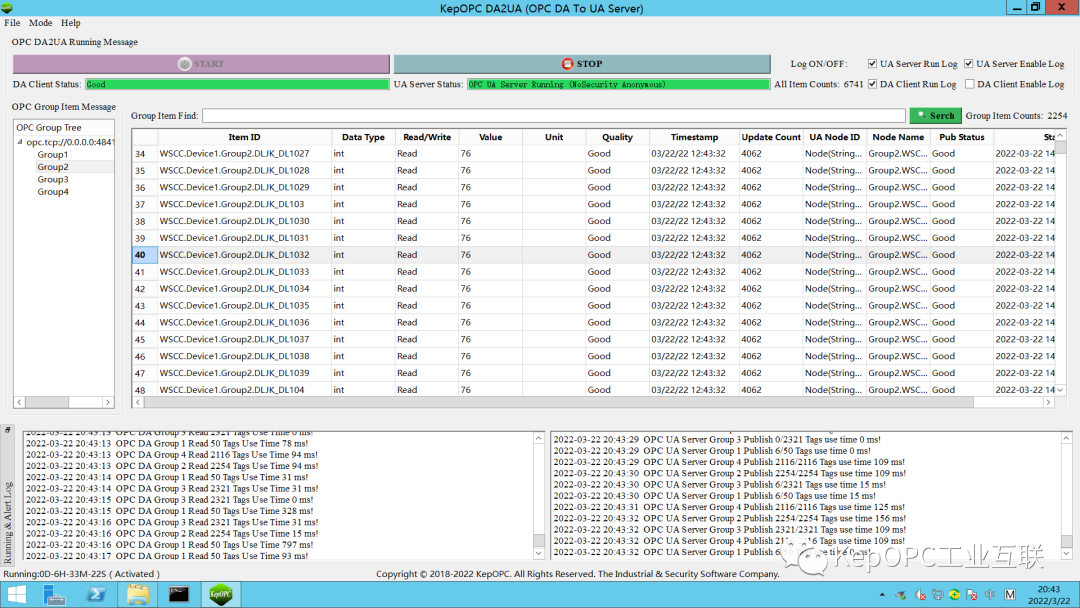The width and height of the screenshot is (1080, 608).
Task: Click the KepOPC app icon in title bar
Action: (7, 8)
